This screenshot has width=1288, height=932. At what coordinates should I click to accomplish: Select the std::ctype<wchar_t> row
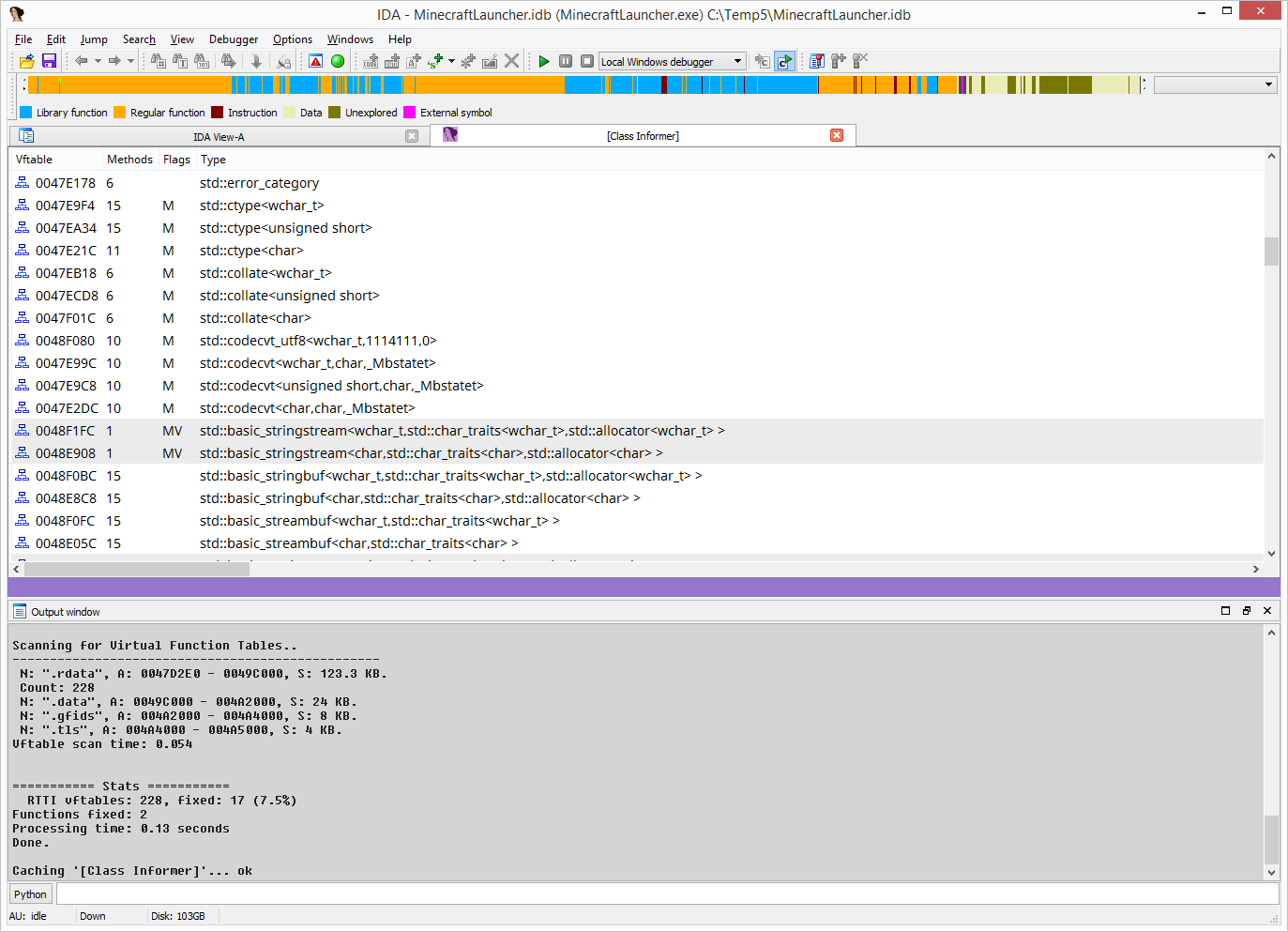coord(637,206)
